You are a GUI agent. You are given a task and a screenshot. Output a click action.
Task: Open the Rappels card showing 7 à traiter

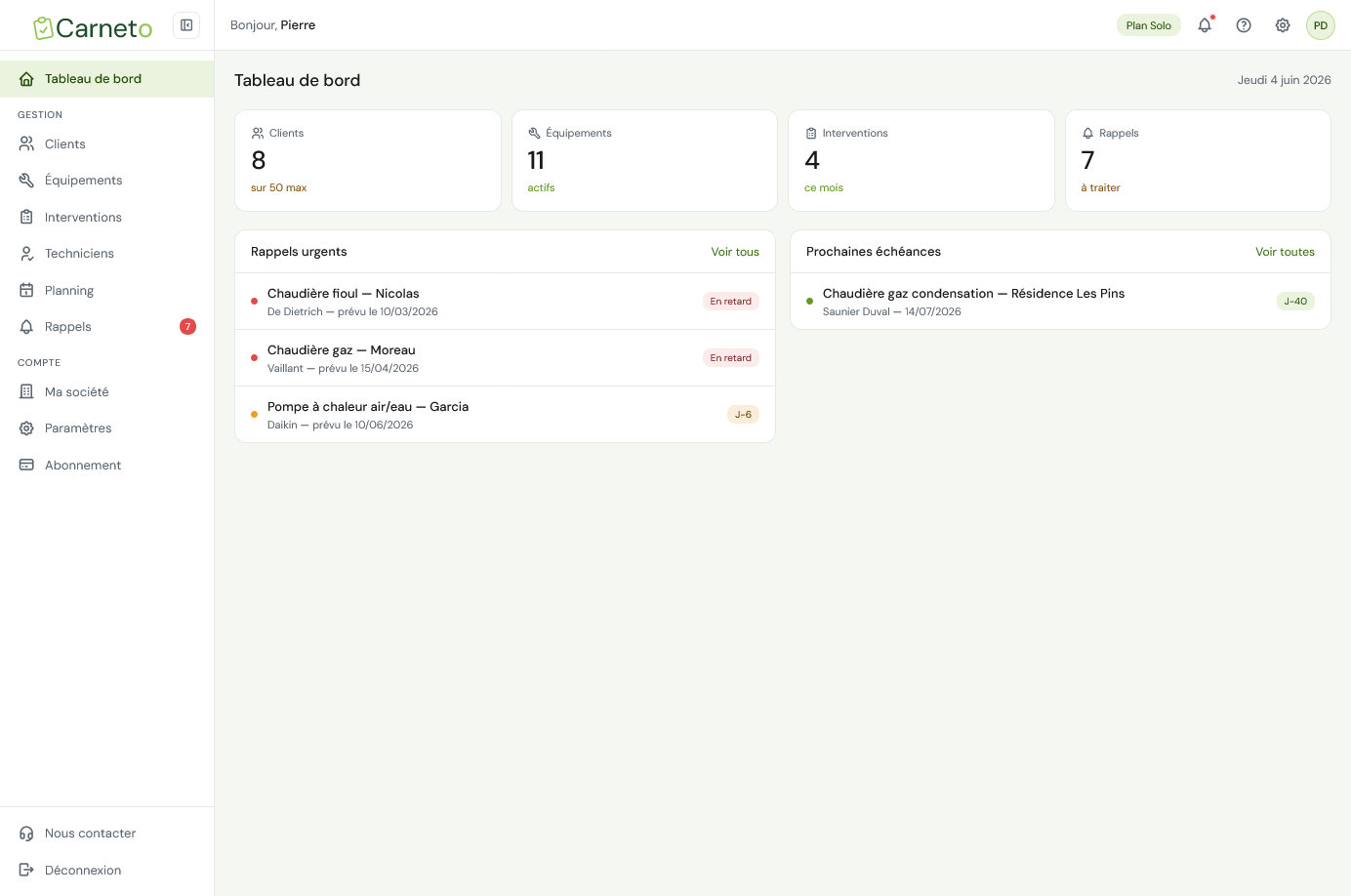[1198, 160]
